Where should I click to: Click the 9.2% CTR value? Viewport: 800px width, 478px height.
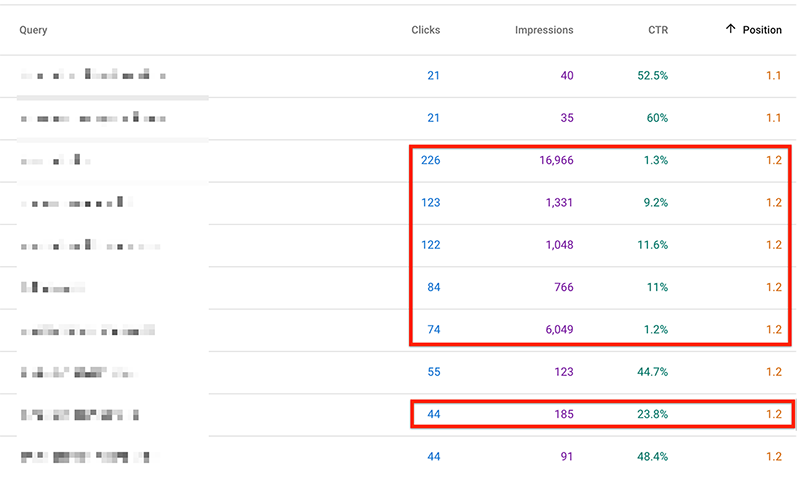coord(656,203)
